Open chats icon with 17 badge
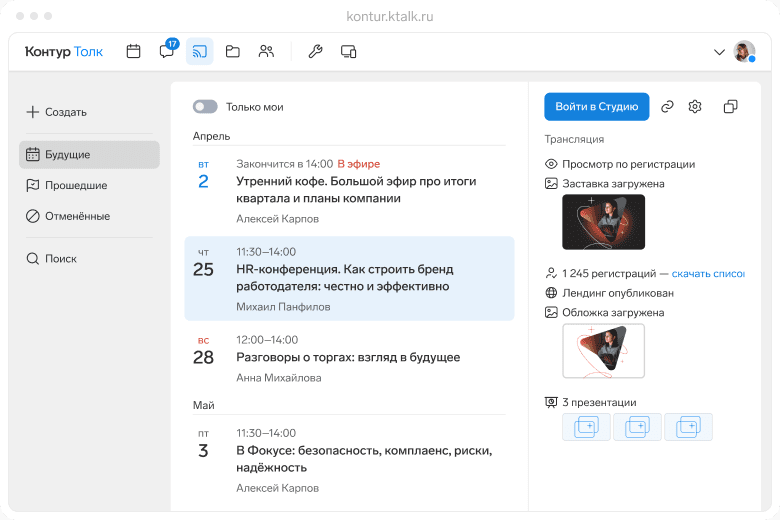The width and height of the screenshot is (780, 520). [x=166, y=51]
